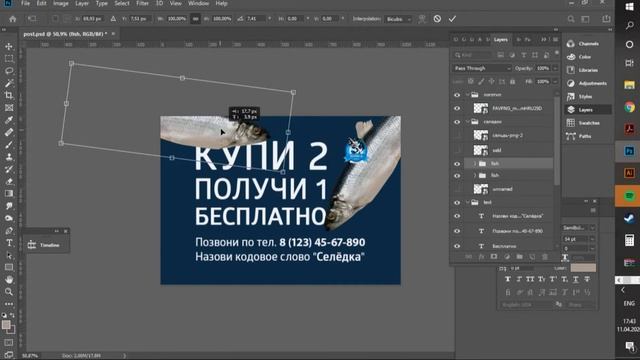Viewport: 640px width, 360px height.
Task: Select the Brush tool
Action: tap(9, 144)
